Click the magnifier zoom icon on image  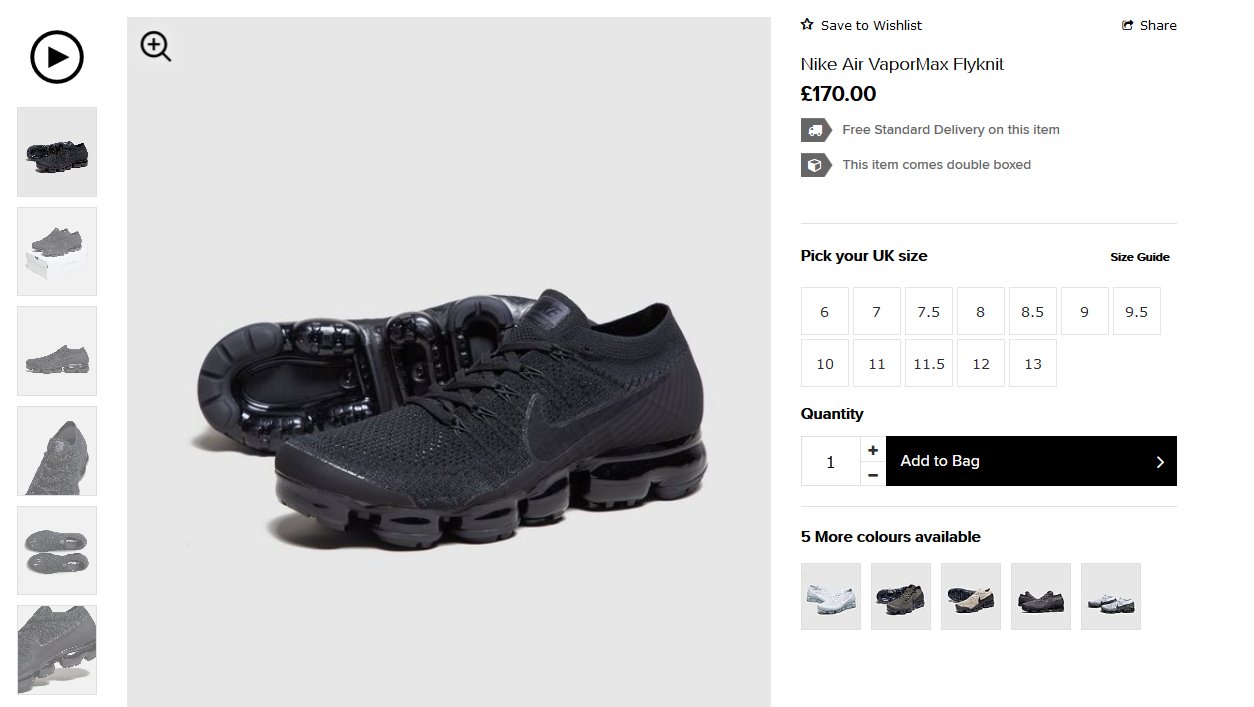(156, 46)
